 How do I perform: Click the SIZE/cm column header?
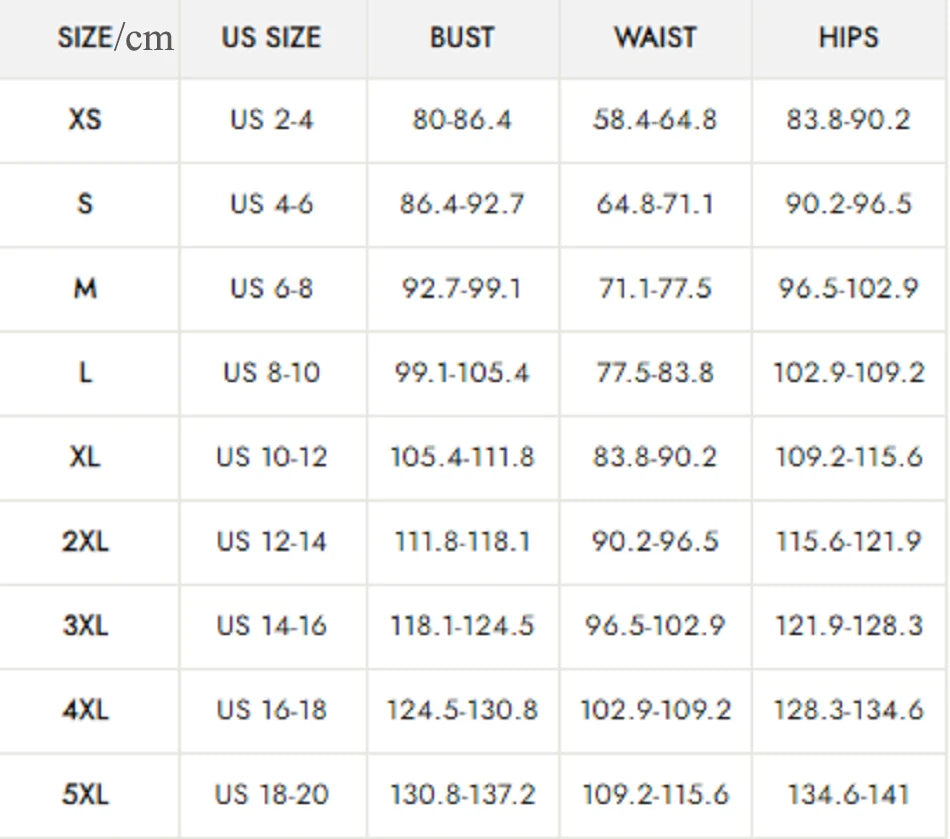coord(115,38)
